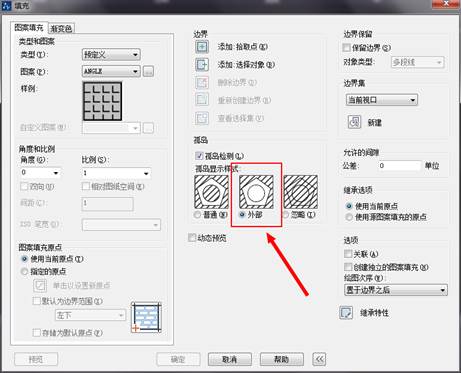461x373 pixels.
Task: Click the 公差 input field
Action: (400, 165)
